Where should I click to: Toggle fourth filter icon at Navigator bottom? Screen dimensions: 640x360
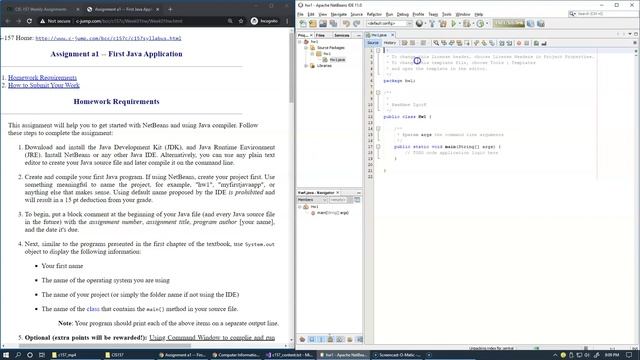(331, 340)
